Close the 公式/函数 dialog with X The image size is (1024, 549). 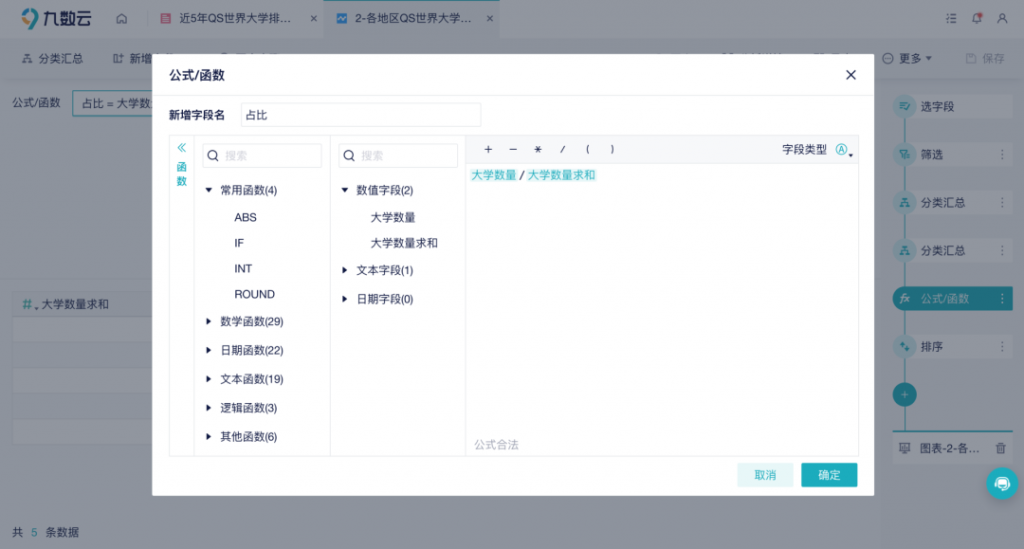tap(851, 75)
